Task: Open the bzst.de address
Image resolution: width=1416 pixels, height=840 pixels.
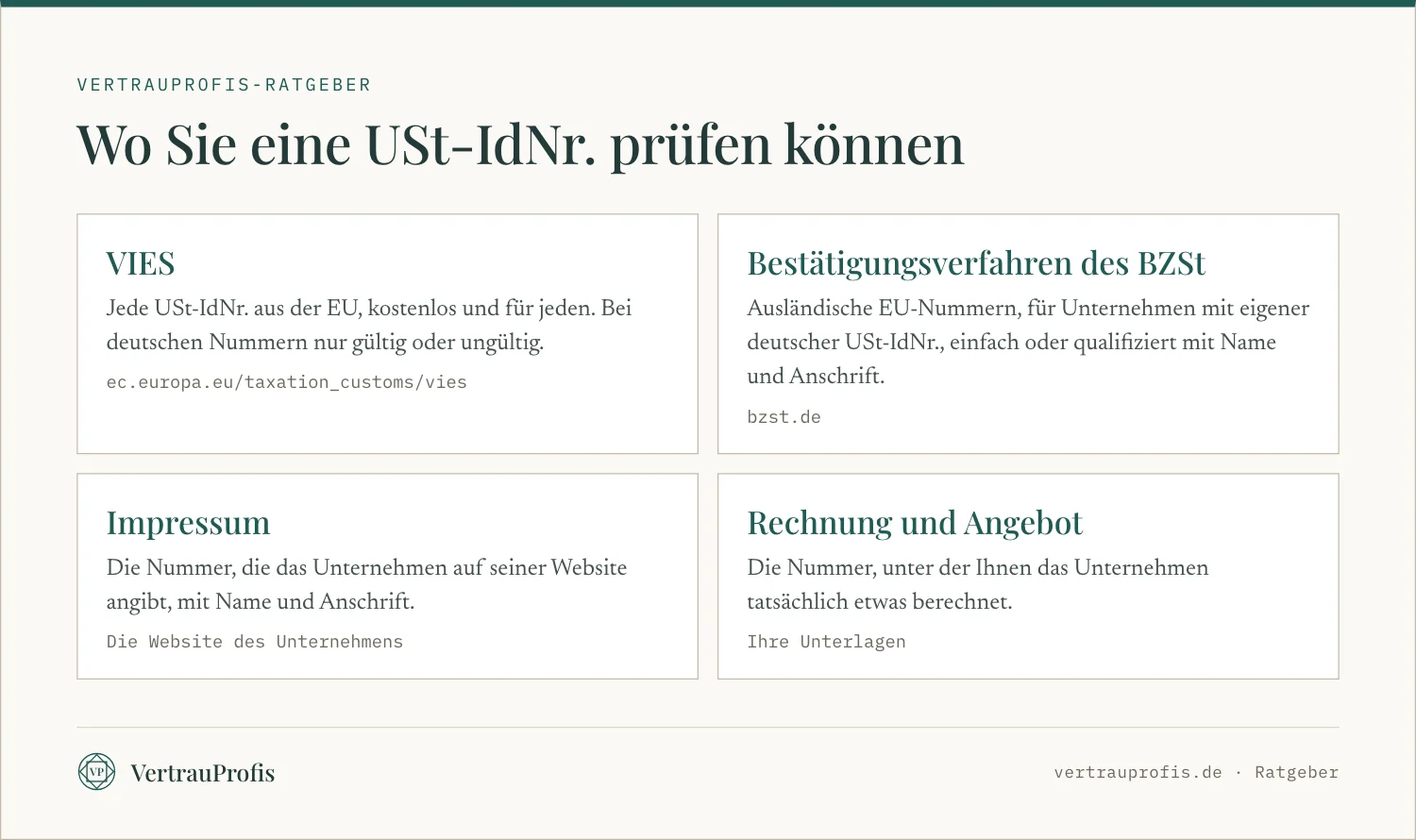Action: point(784,416)
